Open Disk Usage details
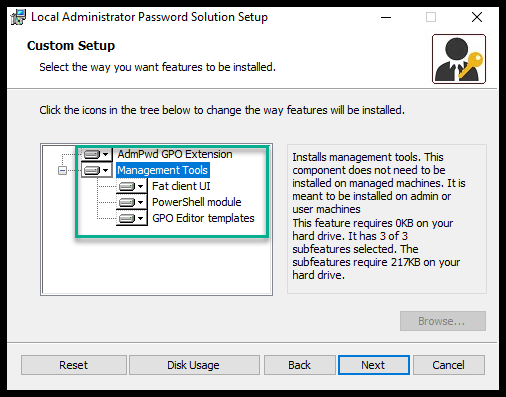This screenshot has height=397, width=506. point(194,365)
